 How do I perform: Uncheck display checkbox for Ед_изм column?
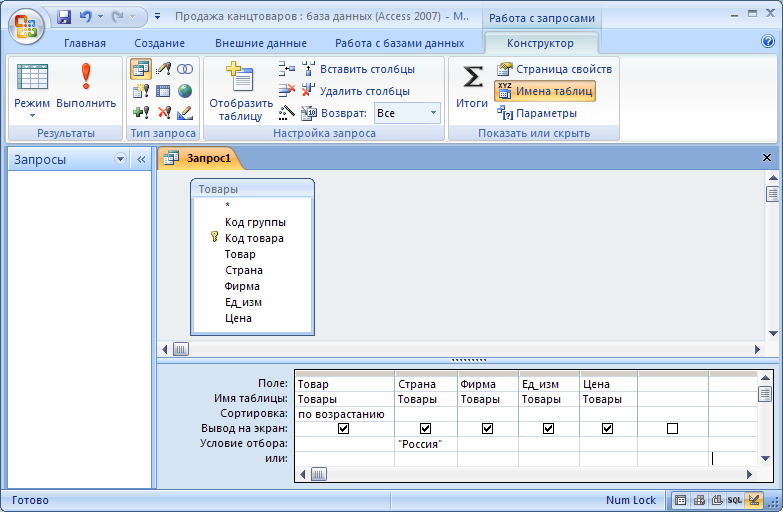(548, 429)
